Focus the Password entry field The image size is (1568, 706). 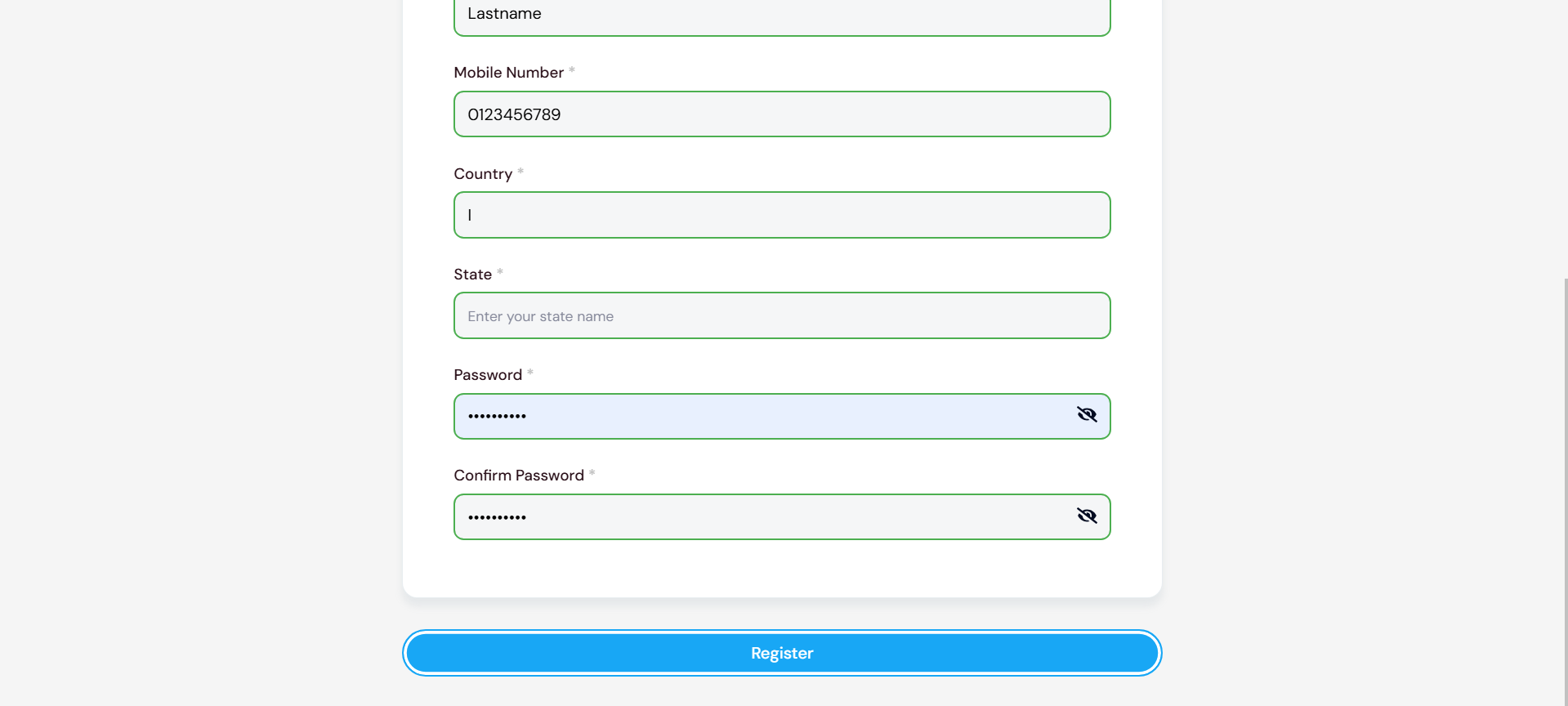point(760,416)
